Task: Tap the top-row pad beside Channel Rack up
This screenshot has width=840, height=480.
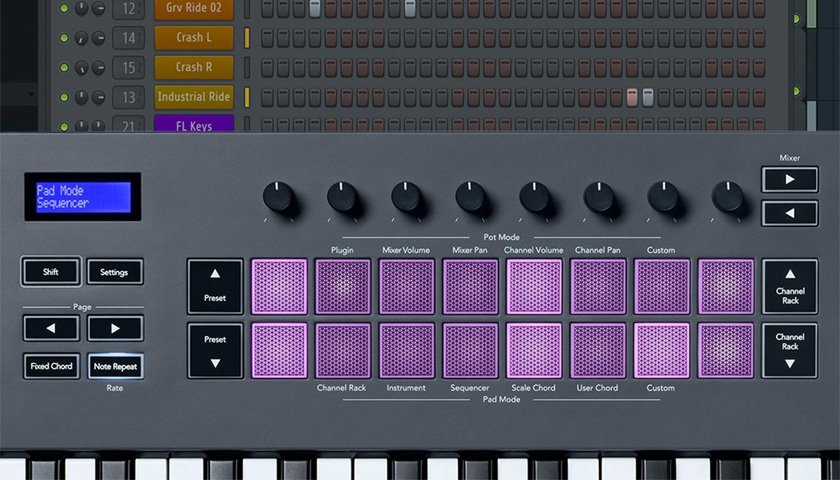Action: 726,287
